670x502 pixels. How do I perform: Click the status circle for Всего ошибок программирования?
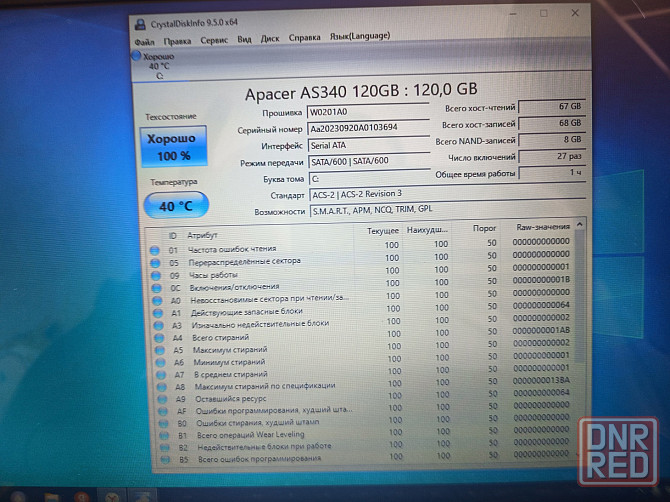(166, 460)
